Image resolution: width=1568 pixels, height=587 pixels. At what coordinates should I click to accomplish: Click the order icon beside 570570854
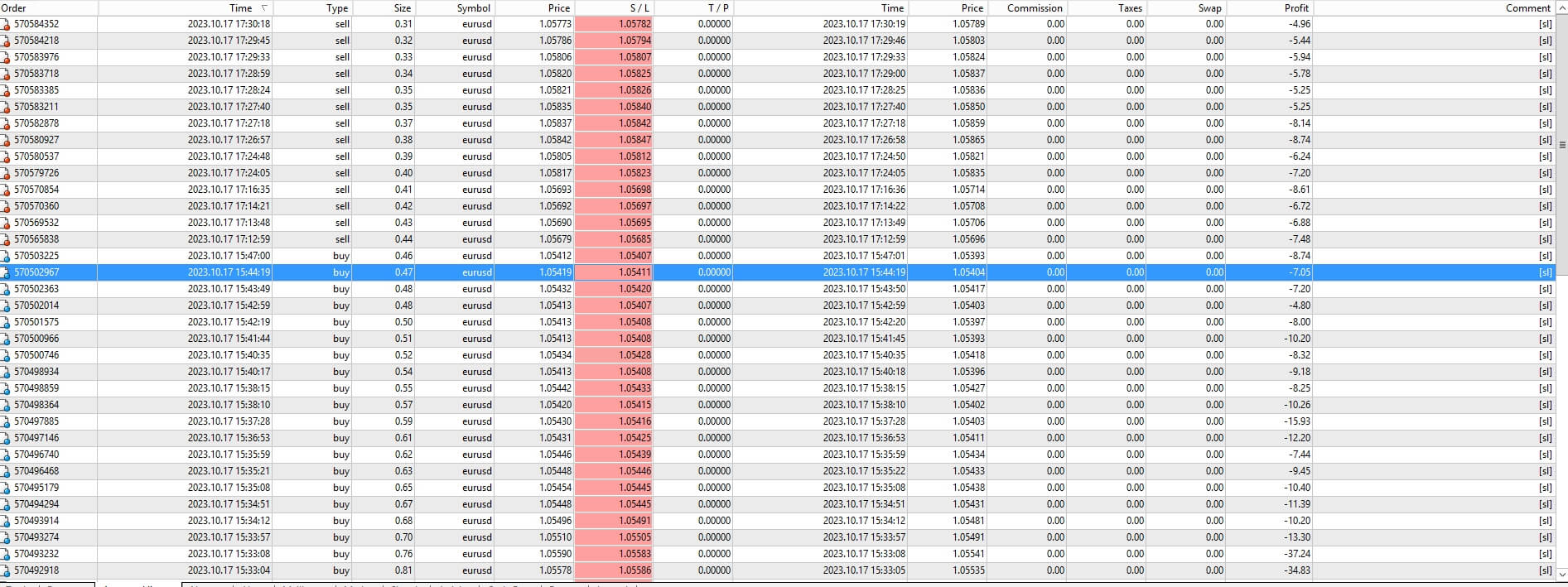coord(6,190)
